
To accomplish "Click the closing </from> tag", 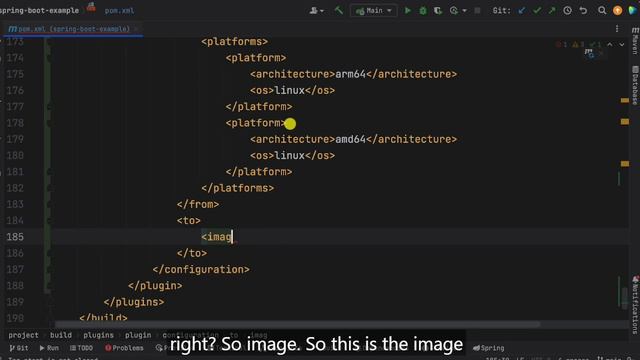I will (x=198, y=204).
